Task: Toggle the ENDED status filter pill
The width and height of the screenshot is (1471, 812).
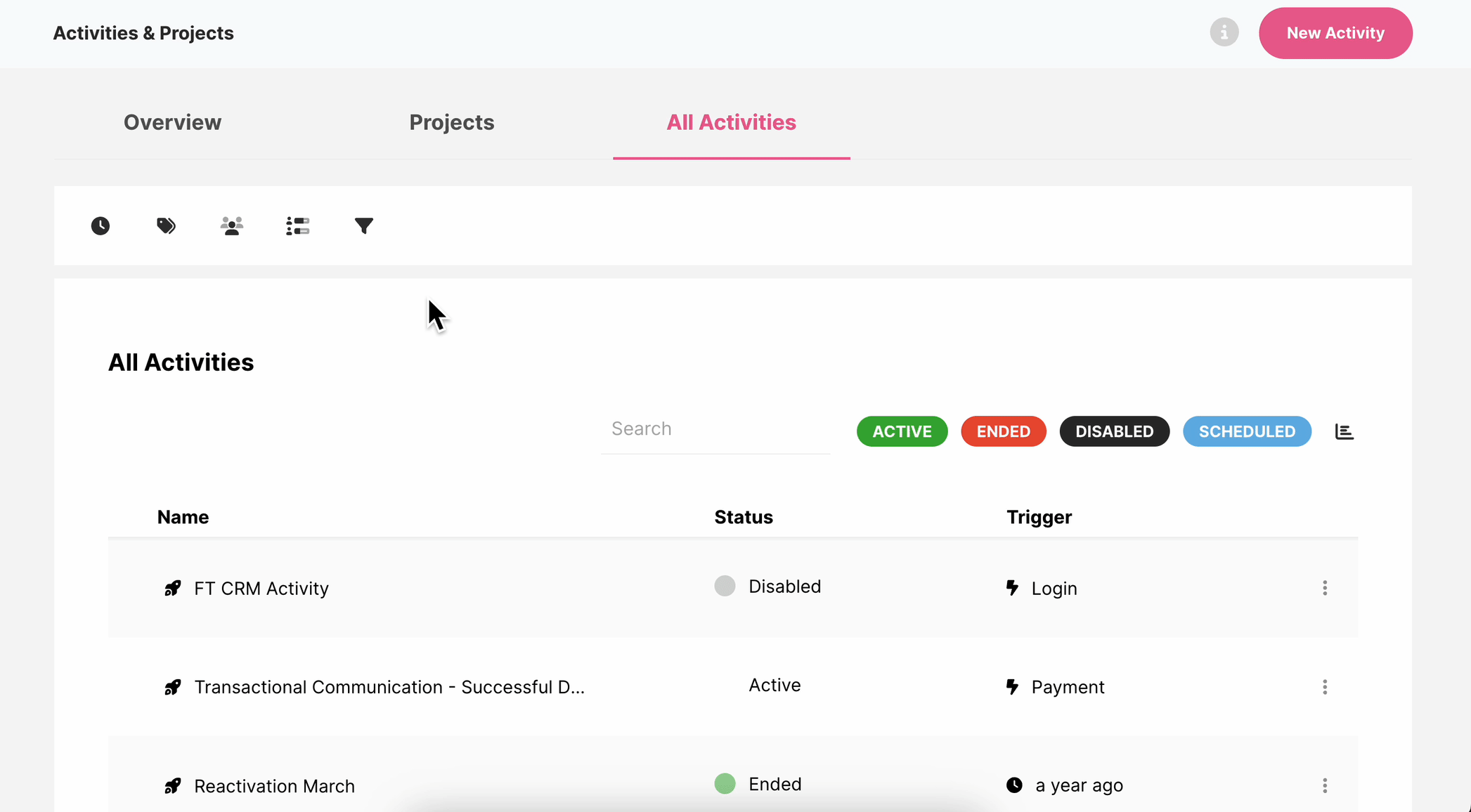Action: (x=1003, y=431)
